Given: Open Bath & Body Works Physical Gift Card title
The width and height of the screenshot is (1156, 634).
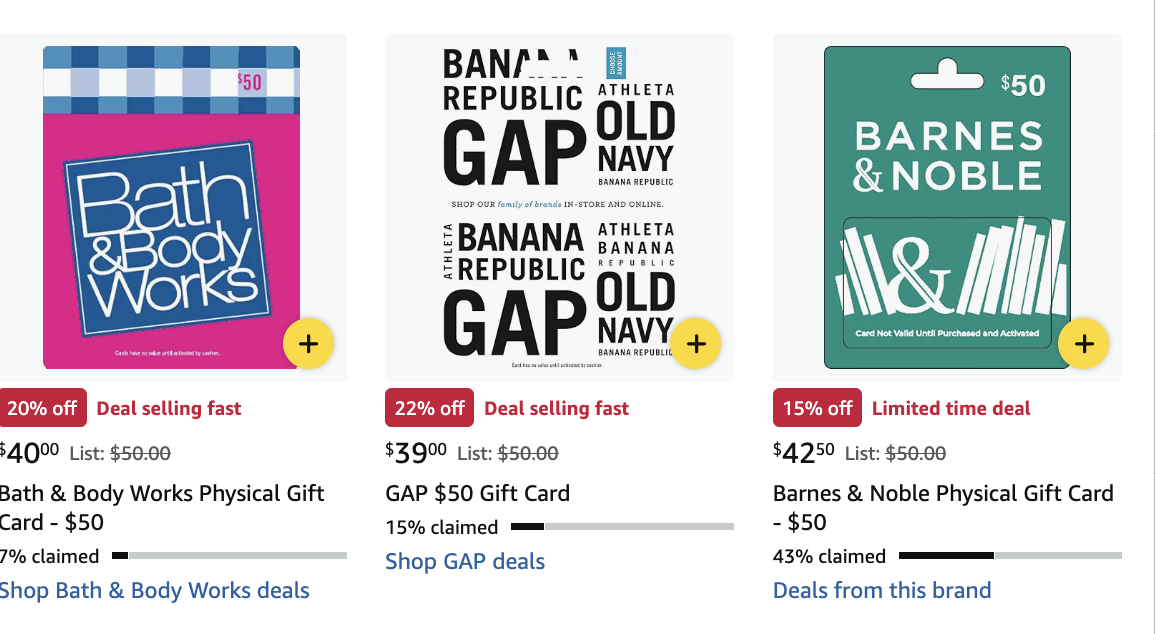Looking at the screenshot, I should 161,507.
